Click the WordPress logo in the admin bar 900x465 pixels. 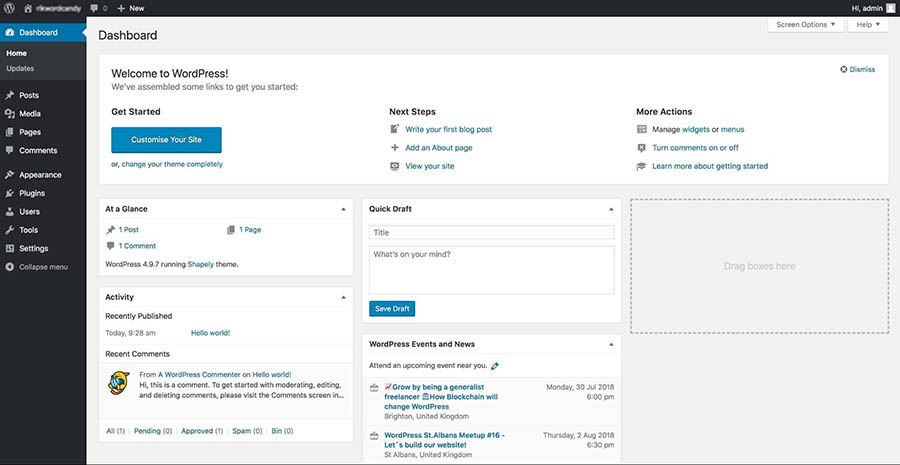pos(9,8)
